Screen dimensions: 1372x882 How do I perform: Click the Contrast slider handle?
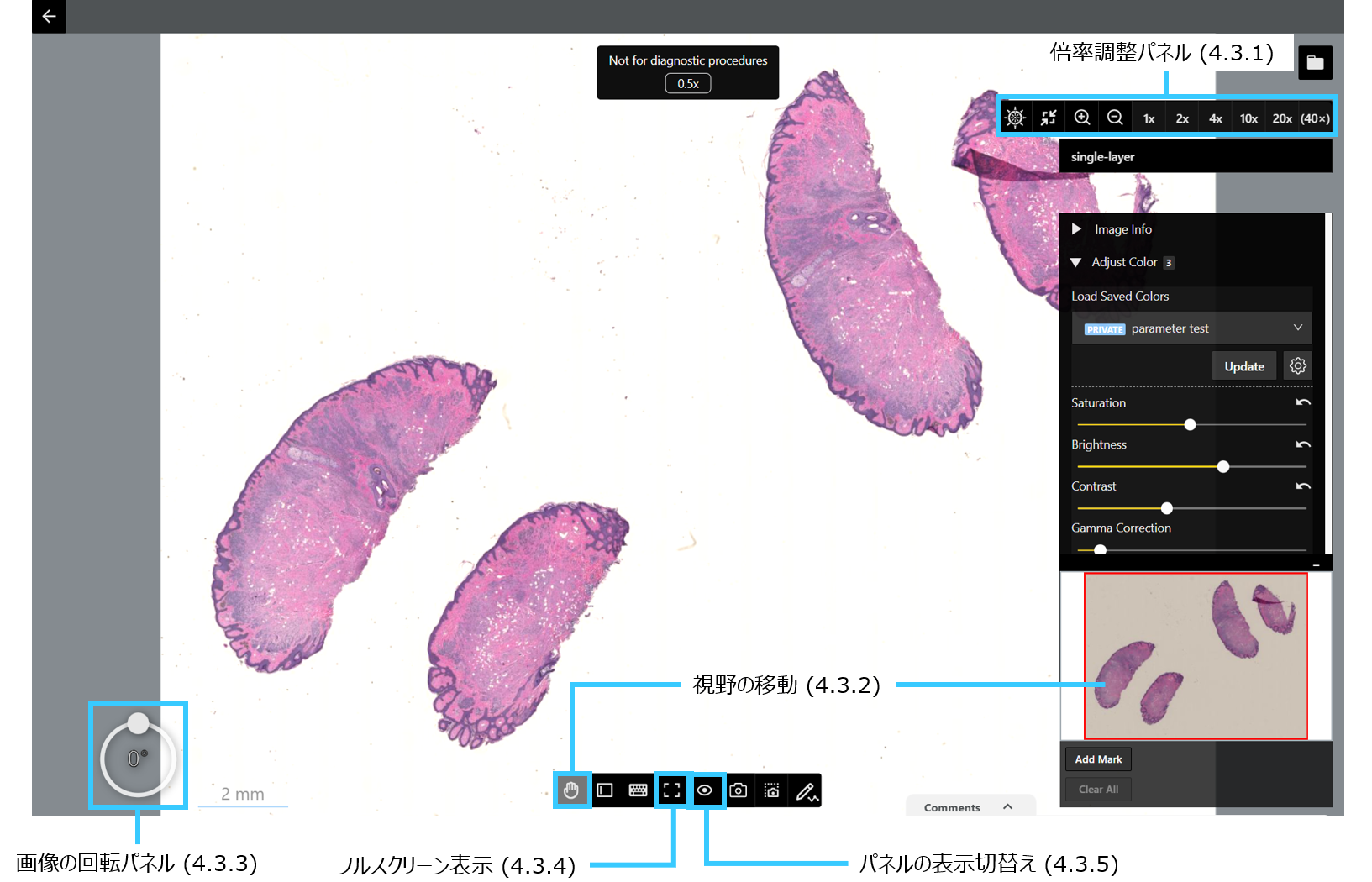click(1167, 508)
